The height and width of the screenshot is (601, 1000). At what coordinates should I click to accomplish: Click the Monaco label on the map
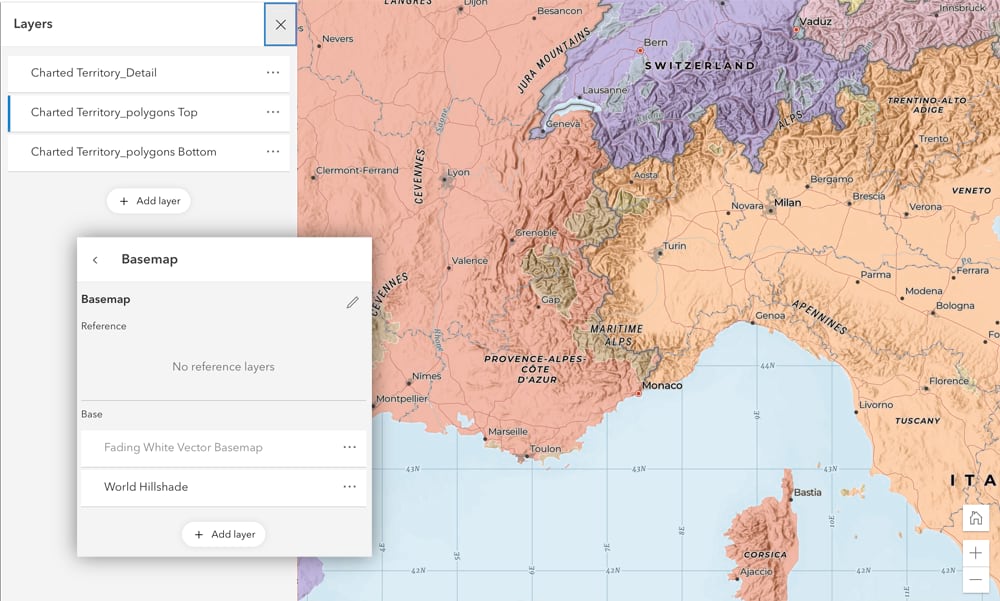point(662,385)
